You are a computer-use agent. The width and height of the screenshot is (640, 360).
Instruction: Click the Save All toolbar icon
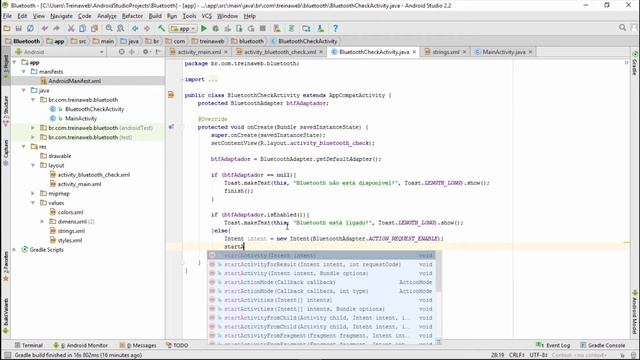click(18, 29)
